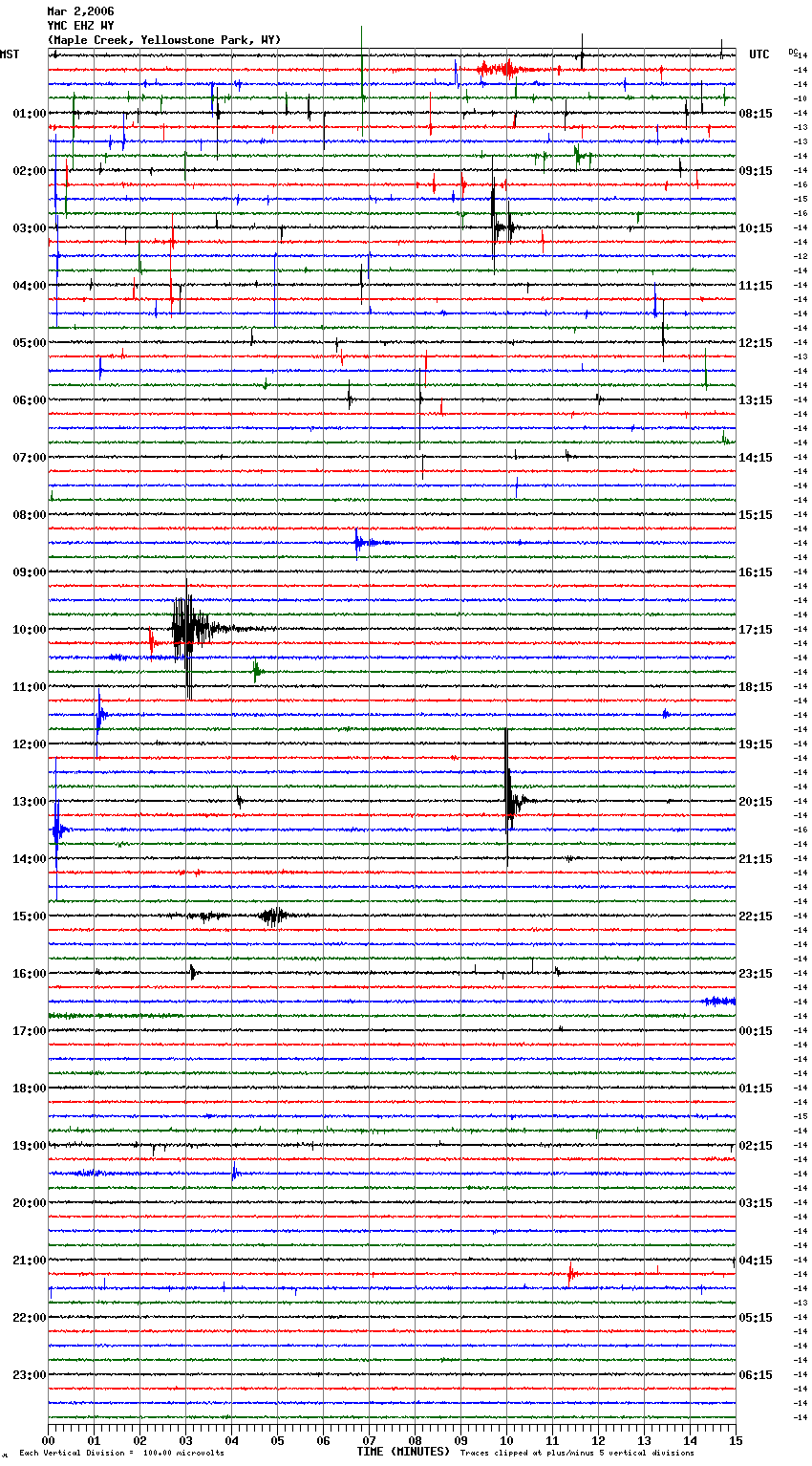Select the "01:00" MST hour label
Viewport: 812px width, 1466px height.
point(30,114)
